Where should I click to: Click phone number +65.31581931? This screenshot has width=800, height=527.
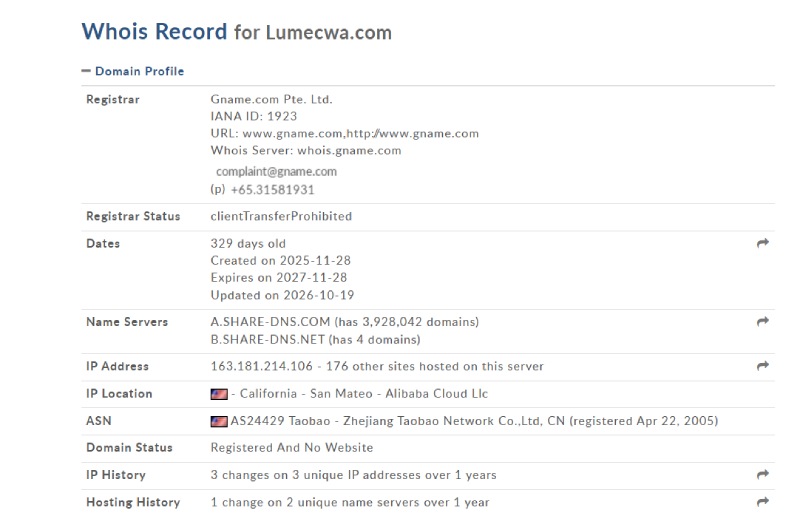[272, 190]
